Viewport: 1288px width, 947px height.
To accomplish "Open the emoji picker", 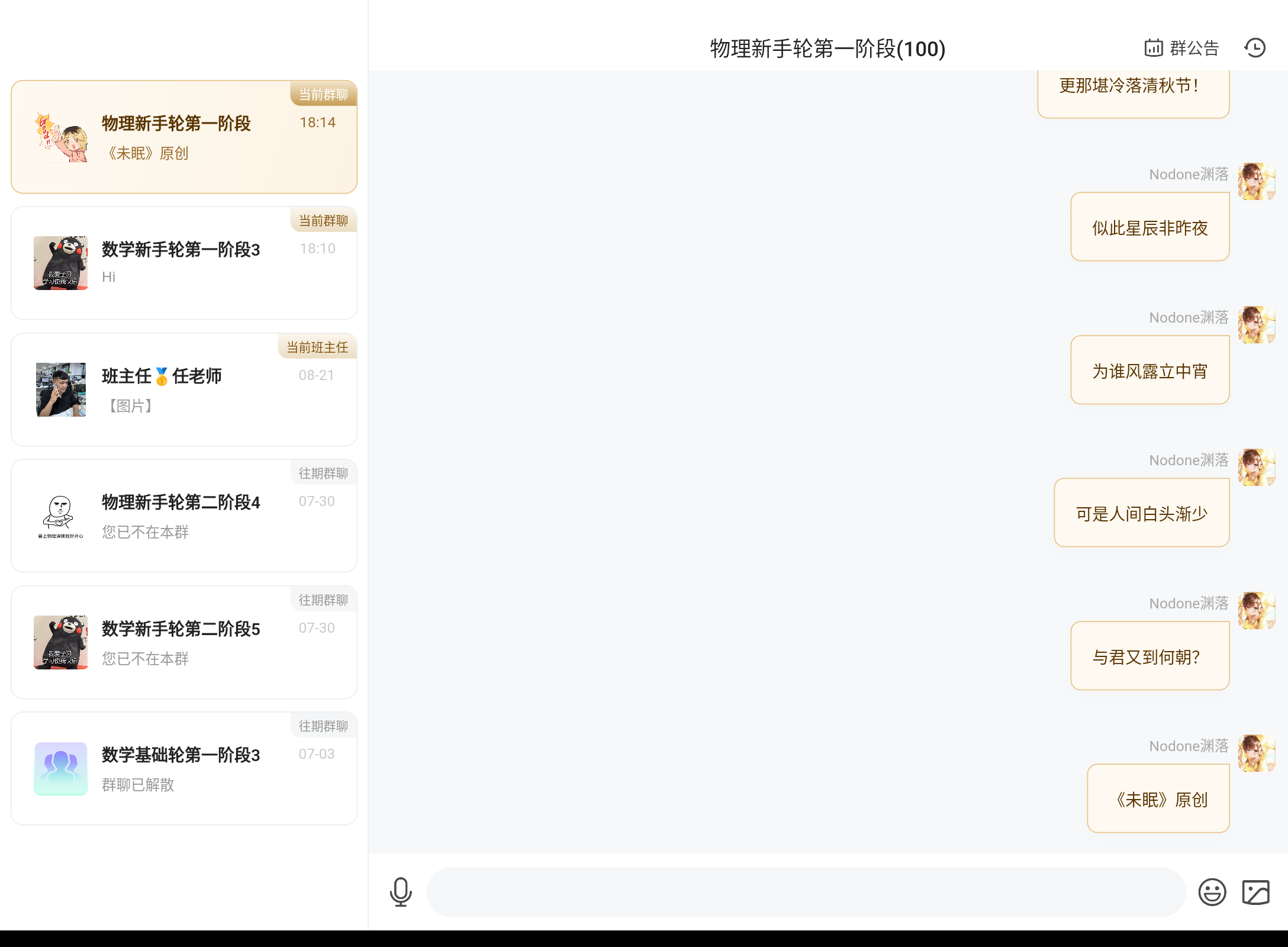I will [x=1212, y=892].
